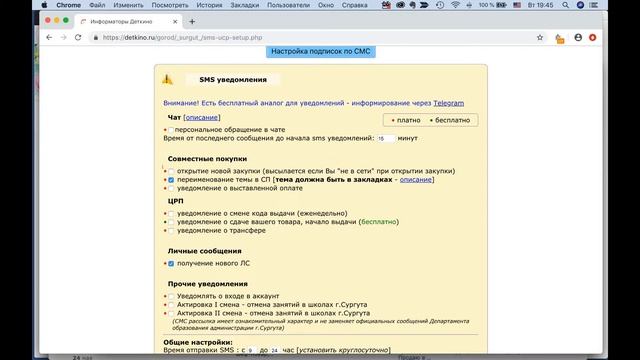Check уведомление о смене кода выдачи

[171, 213]
